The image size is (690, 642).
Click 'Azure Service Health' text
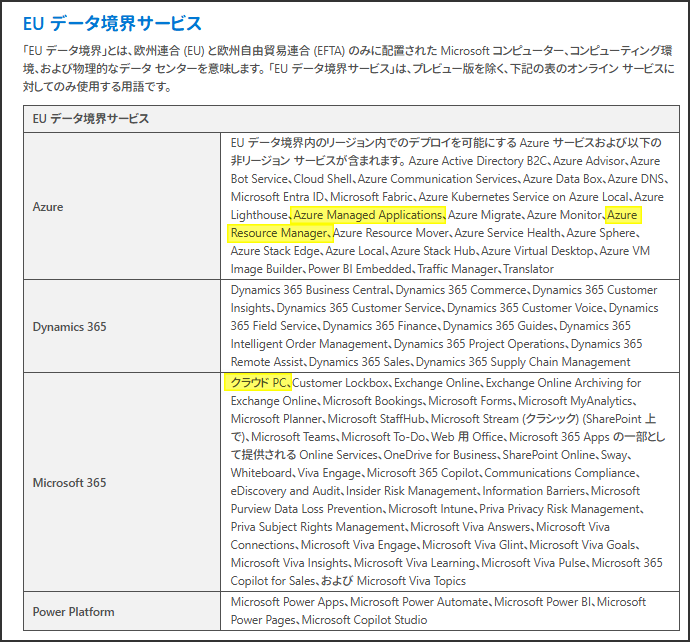(x=507, y=233)
